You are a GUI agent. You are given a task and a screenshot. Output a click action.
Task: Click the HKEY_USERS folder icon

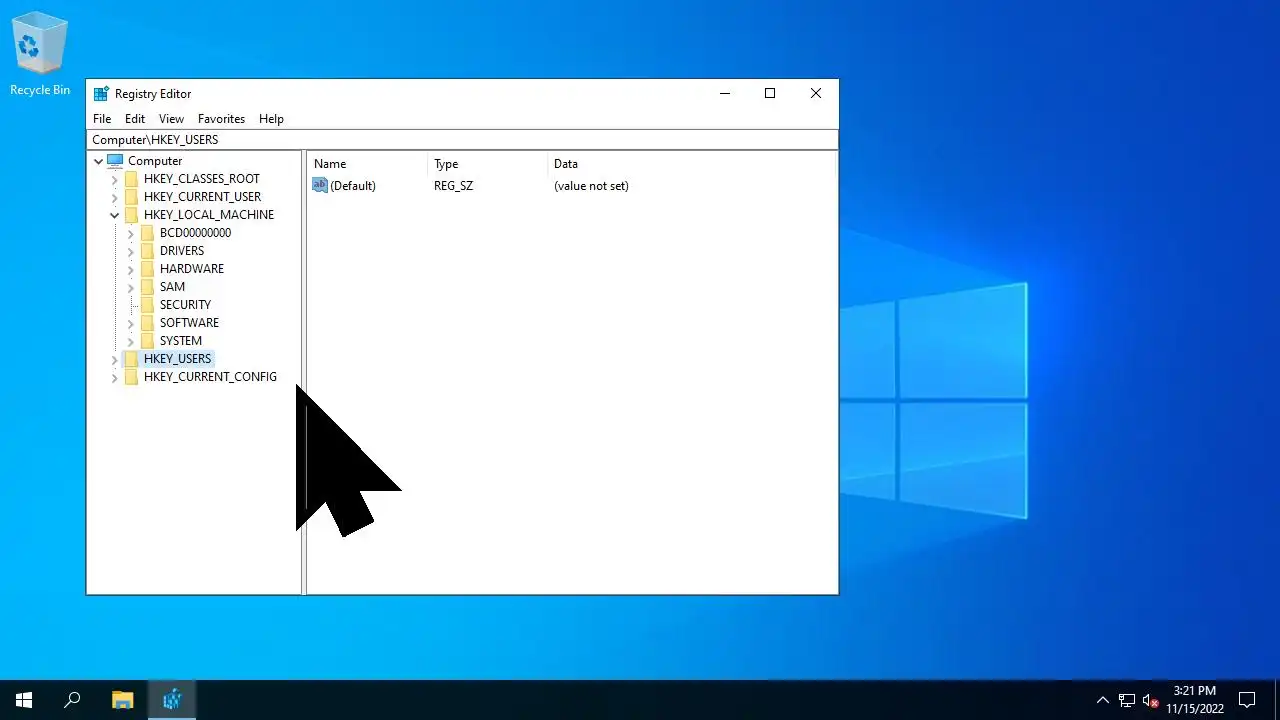(131, 359)
